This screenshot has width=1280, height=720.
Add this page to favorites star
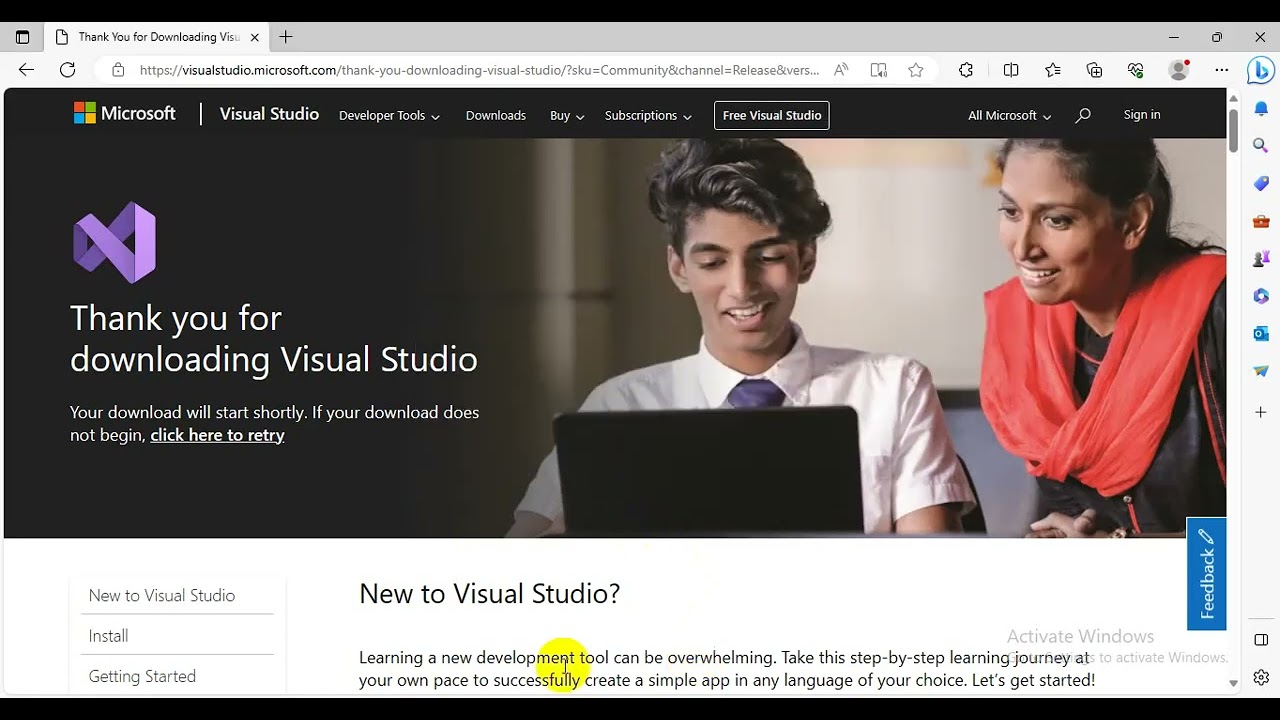coord(916,70)
